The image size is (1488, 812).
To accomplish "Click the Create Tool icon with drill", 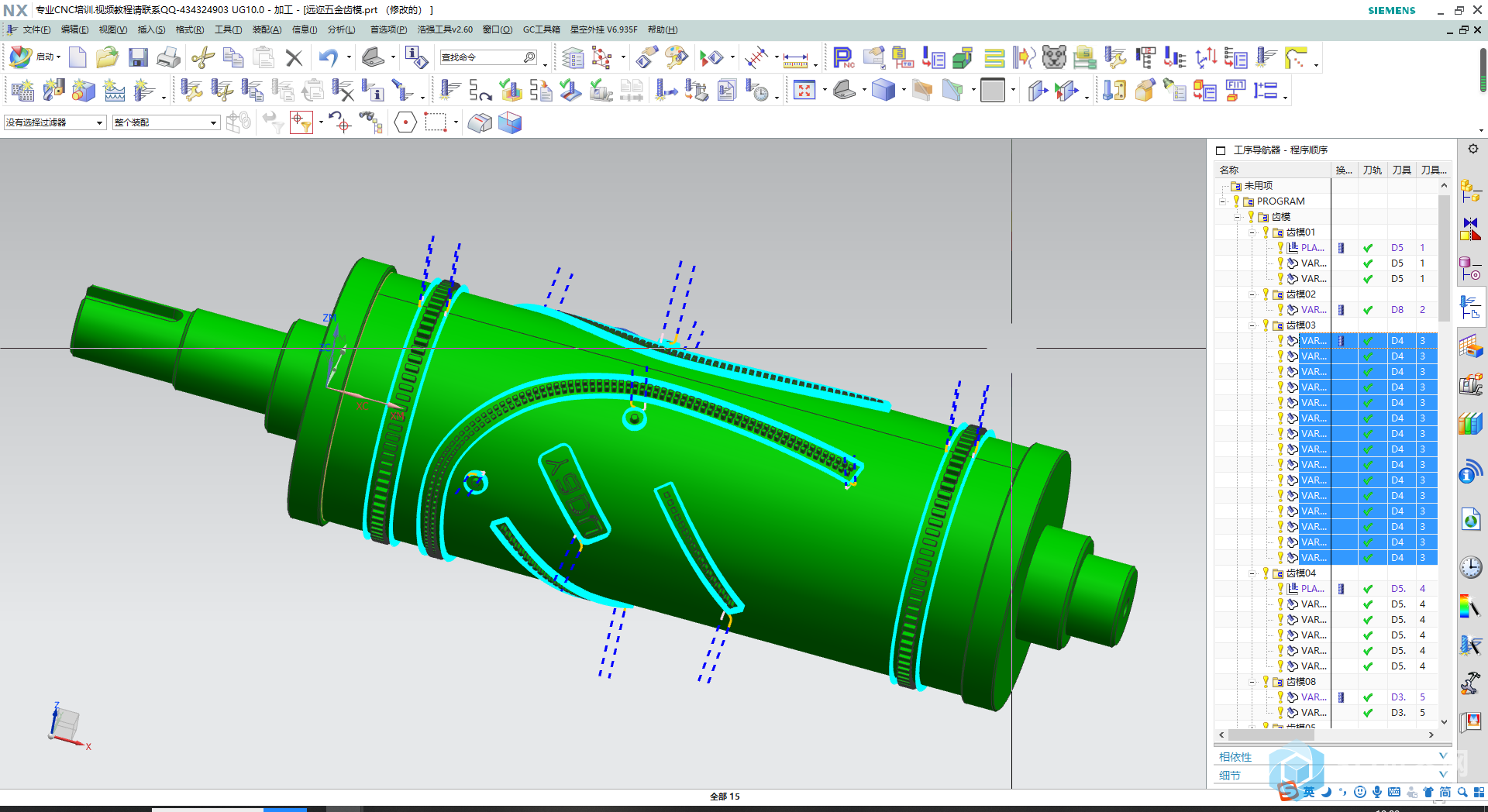I will tap(53, 91).
